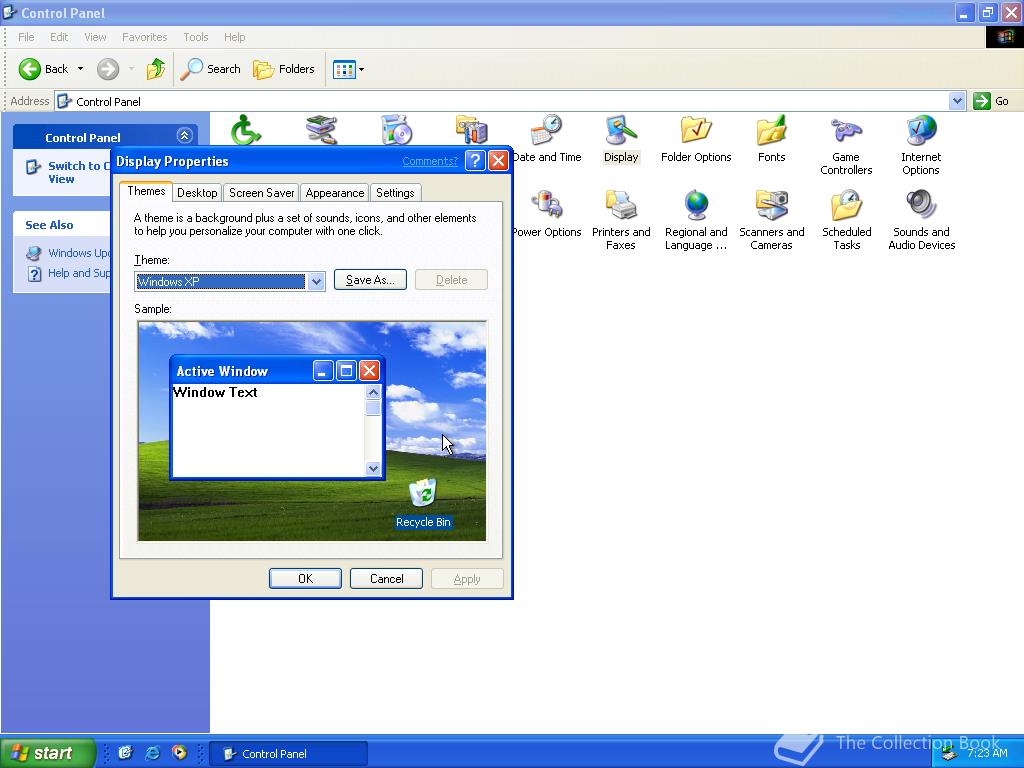Screen dimensions: 1024x768
Task: Select the Themes tab
Action: click(146, 191)
